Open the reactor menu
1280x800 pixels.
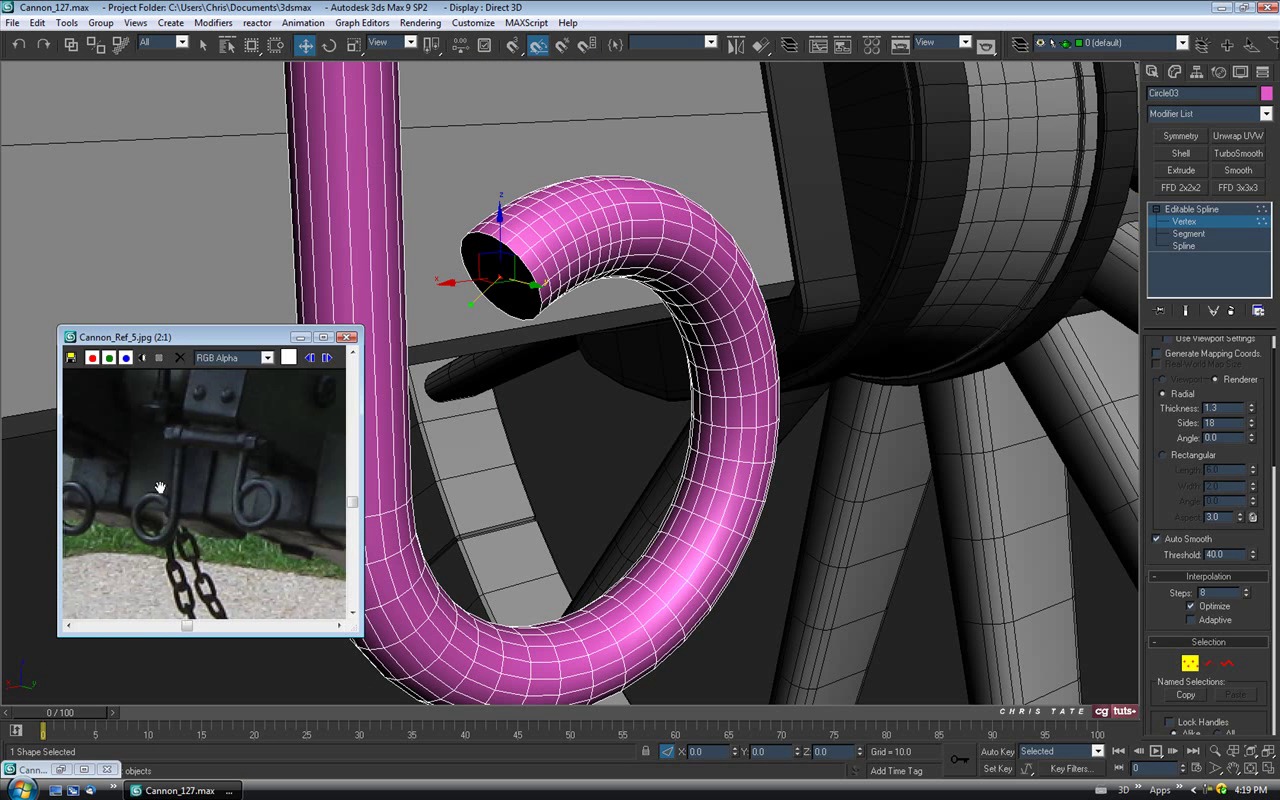tap(257, 22)
